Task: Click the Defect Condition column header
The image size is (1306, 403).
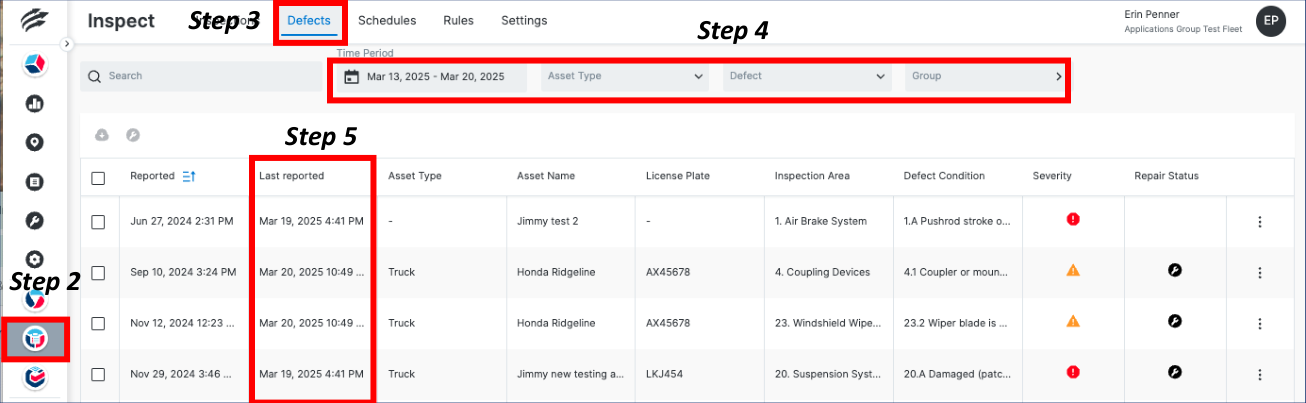Action: click(944, 176)
